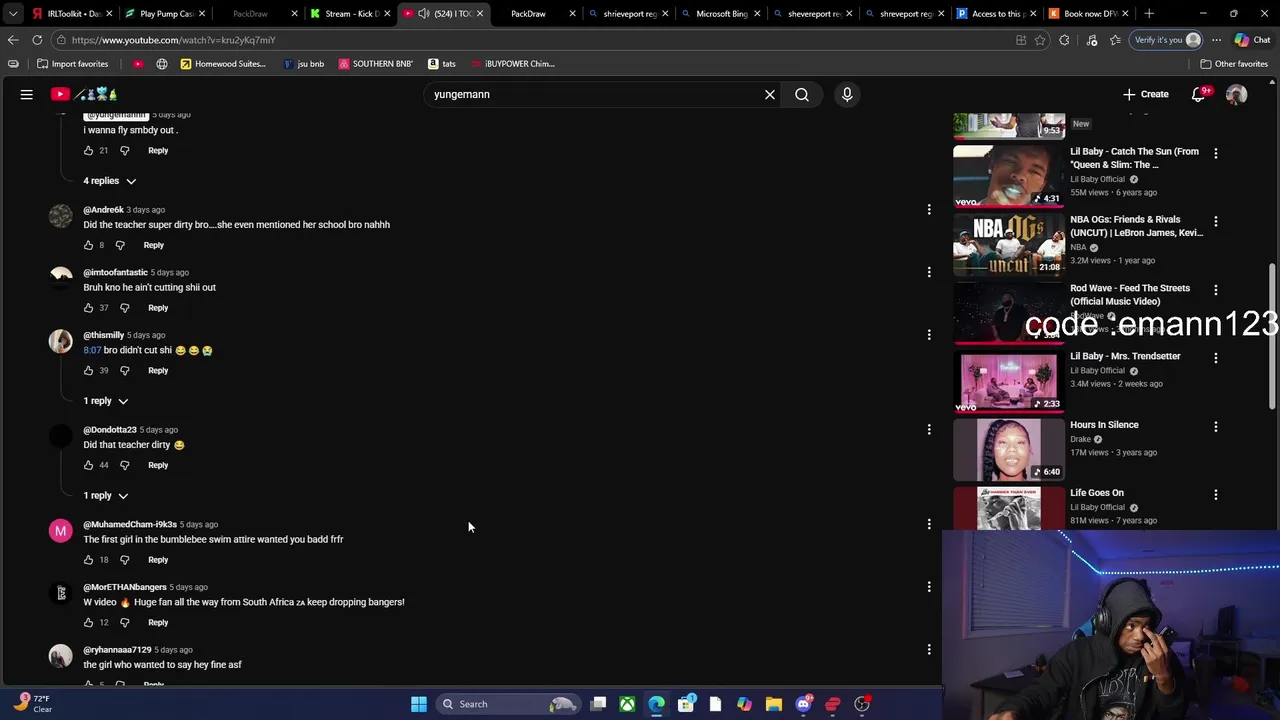The image size is (1280, 720).
Task: Open options menu for @Dondotta23 comment
Action: coord(929,430)
